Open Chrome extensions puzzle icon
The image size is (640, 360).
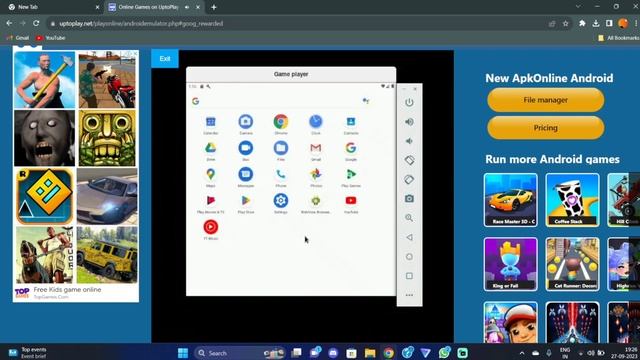(582, 23)
